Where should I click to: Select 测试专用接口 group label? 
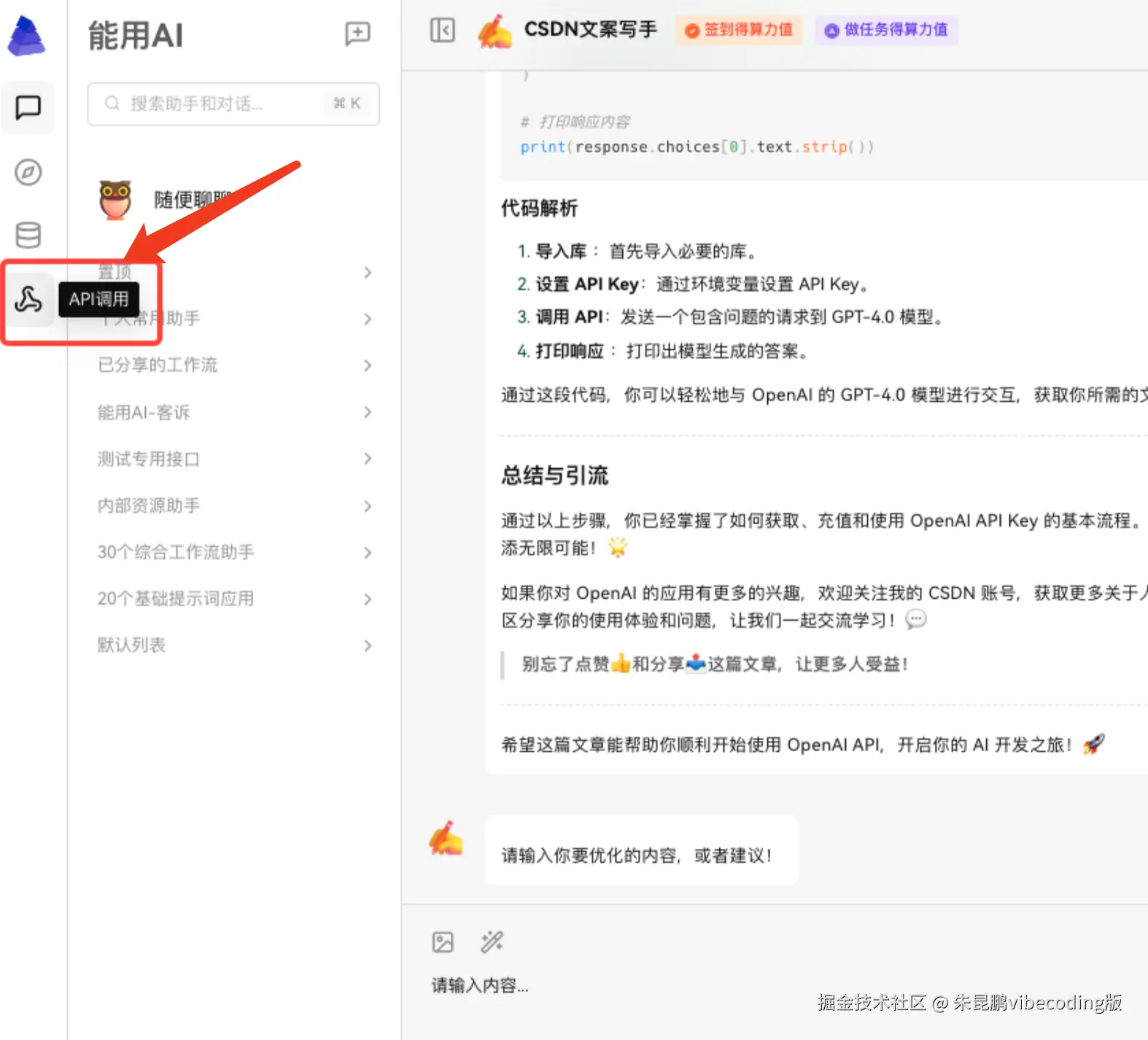tap(148, 459)
